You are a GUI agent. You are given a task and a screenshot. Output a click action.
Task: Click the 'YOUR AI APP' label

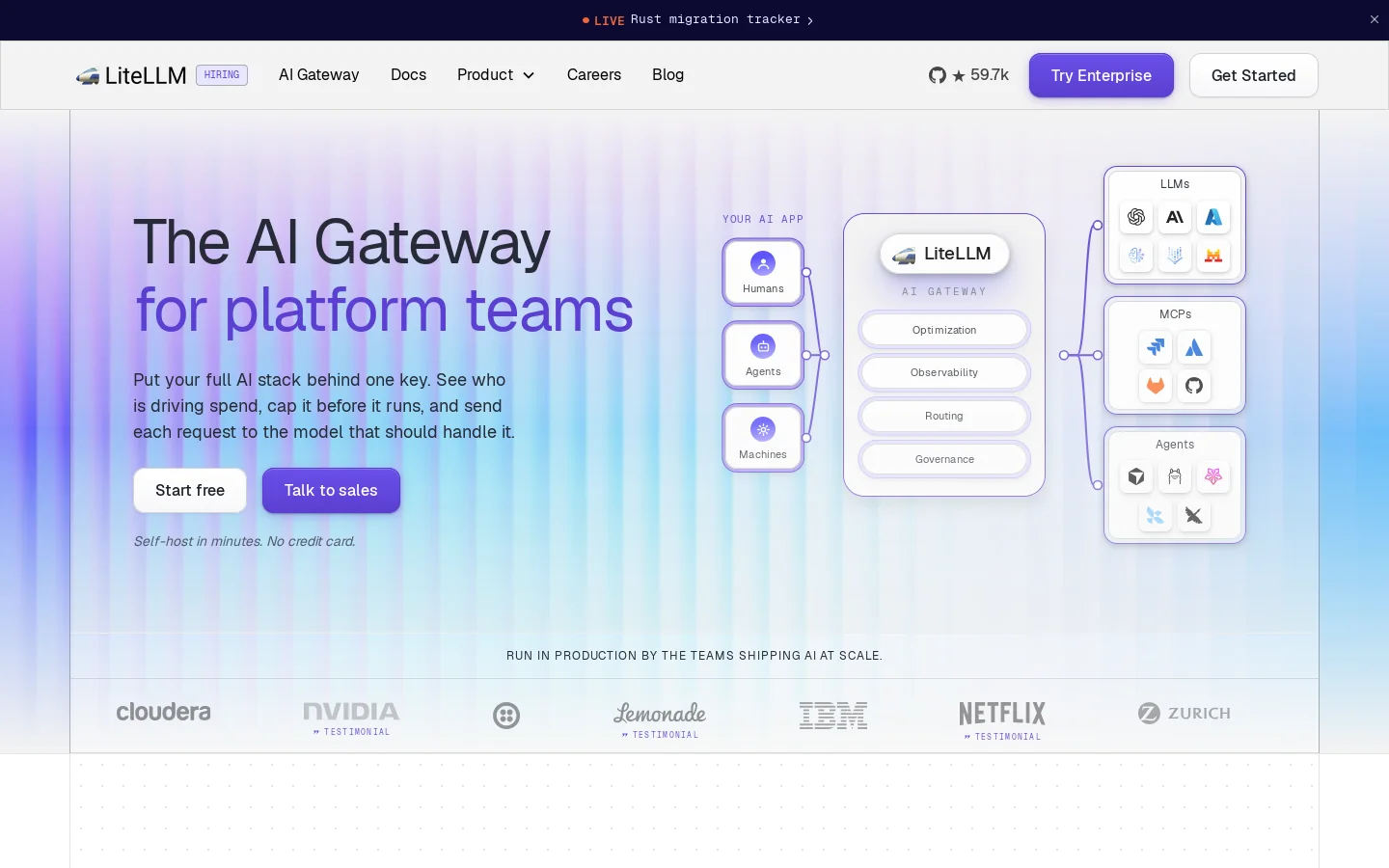(x=763, y=219)
